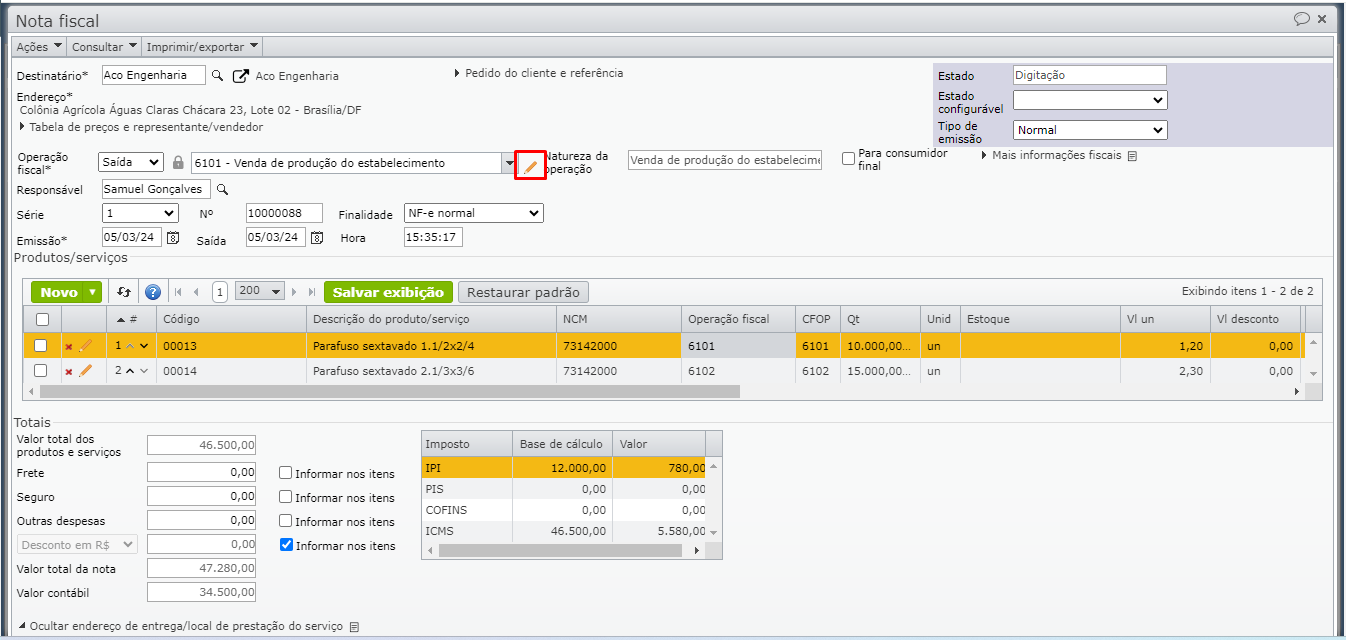Edit item 00014 with the pencil icon
1346x640 pixels.
click(85, 371)
